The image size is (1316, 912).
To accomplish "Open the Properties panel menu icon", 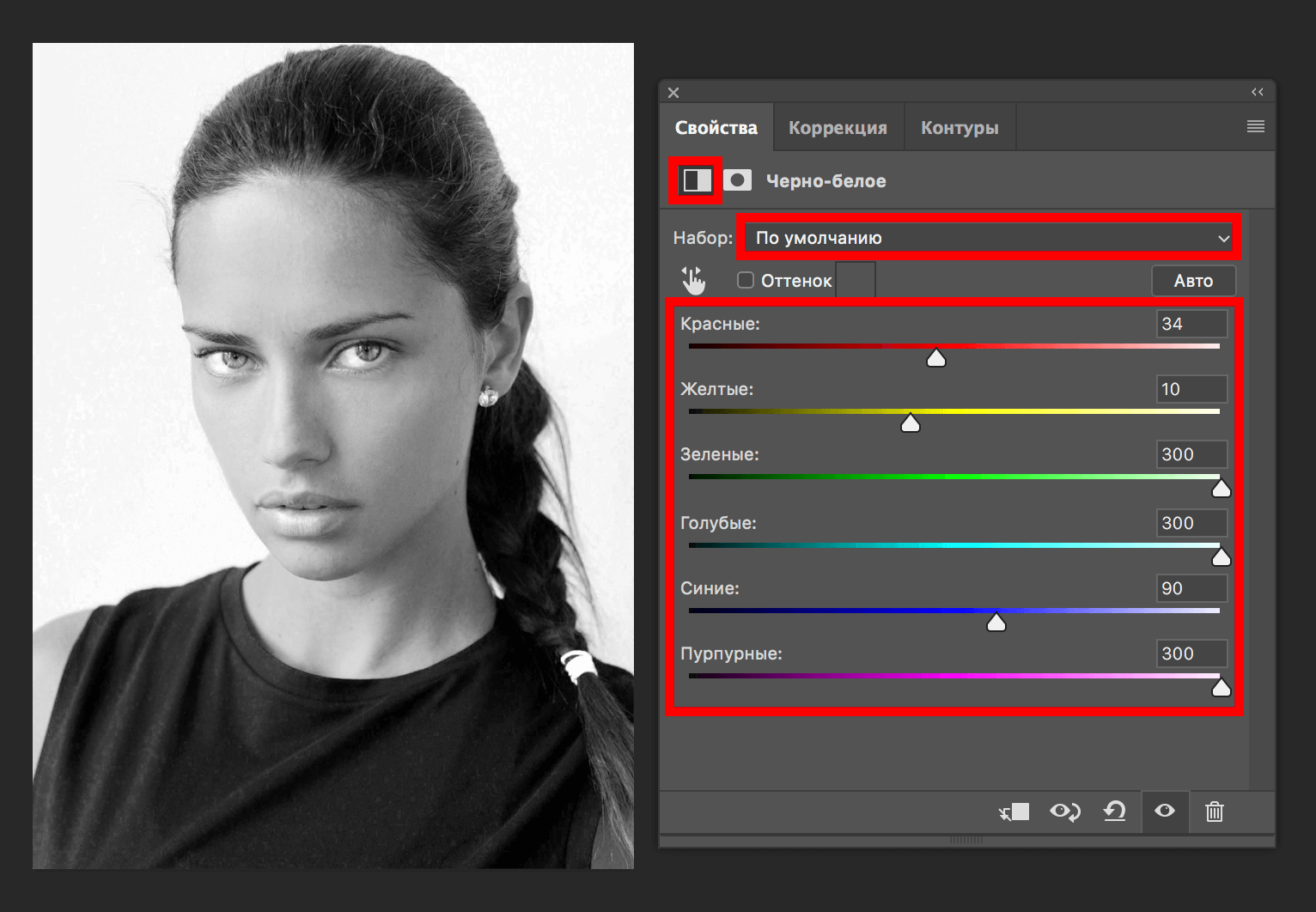I will (1255, 127).
